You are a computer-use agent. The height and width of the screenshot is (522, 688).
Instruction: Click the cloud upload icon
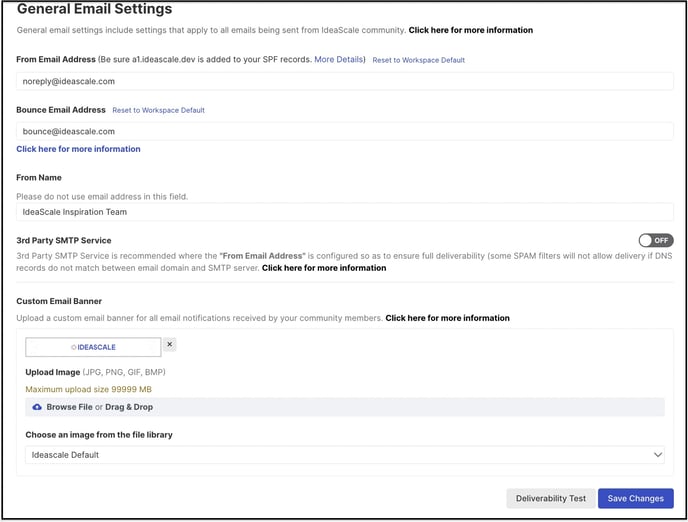[37, 407]
